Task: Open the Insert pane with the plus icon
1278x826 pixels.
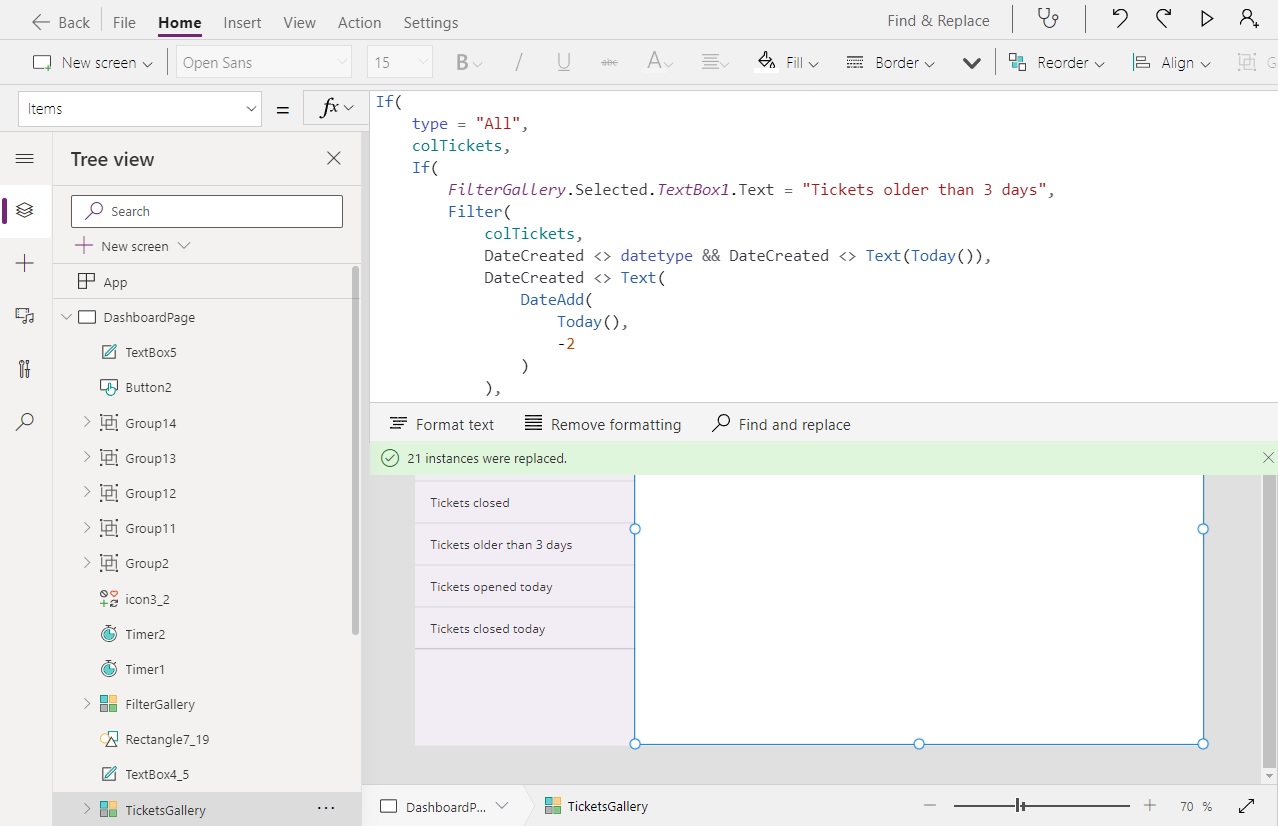Action: point(25,263)
